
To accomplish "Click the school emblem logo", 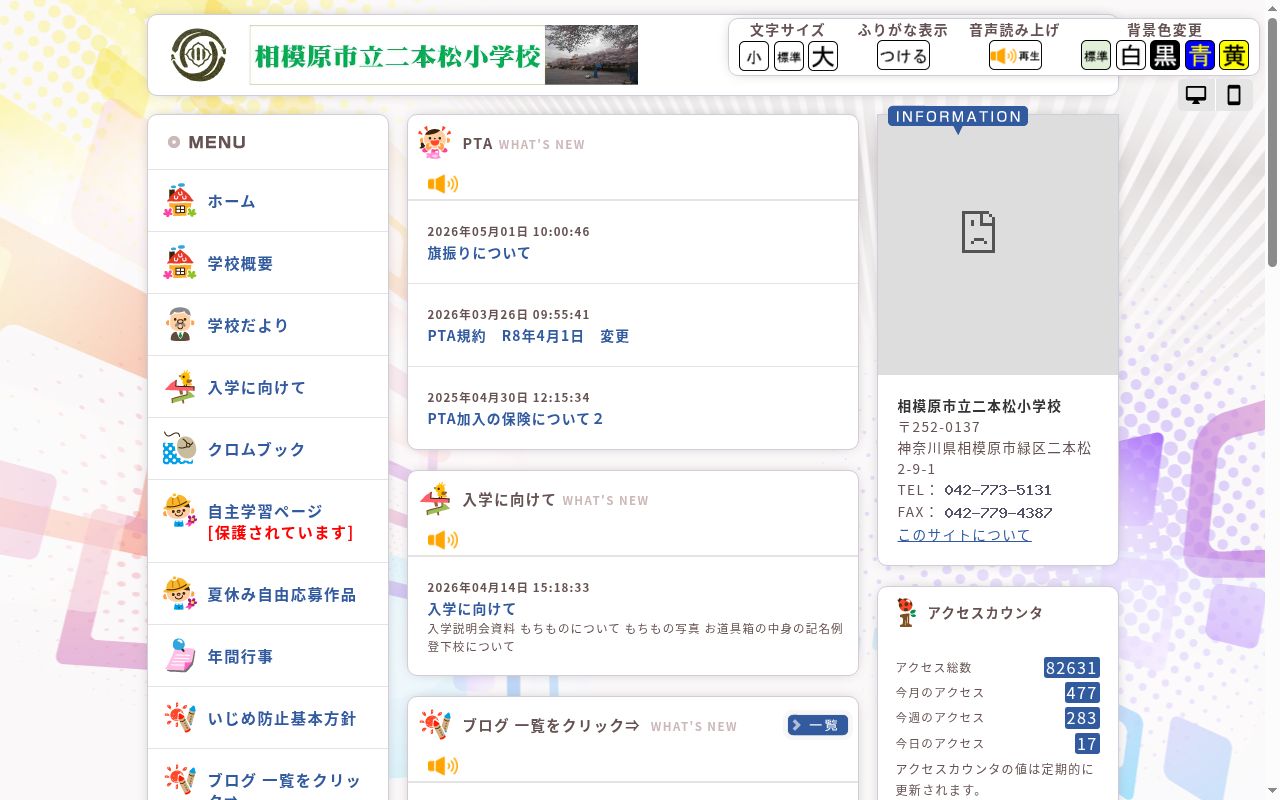I will point(198,55).
